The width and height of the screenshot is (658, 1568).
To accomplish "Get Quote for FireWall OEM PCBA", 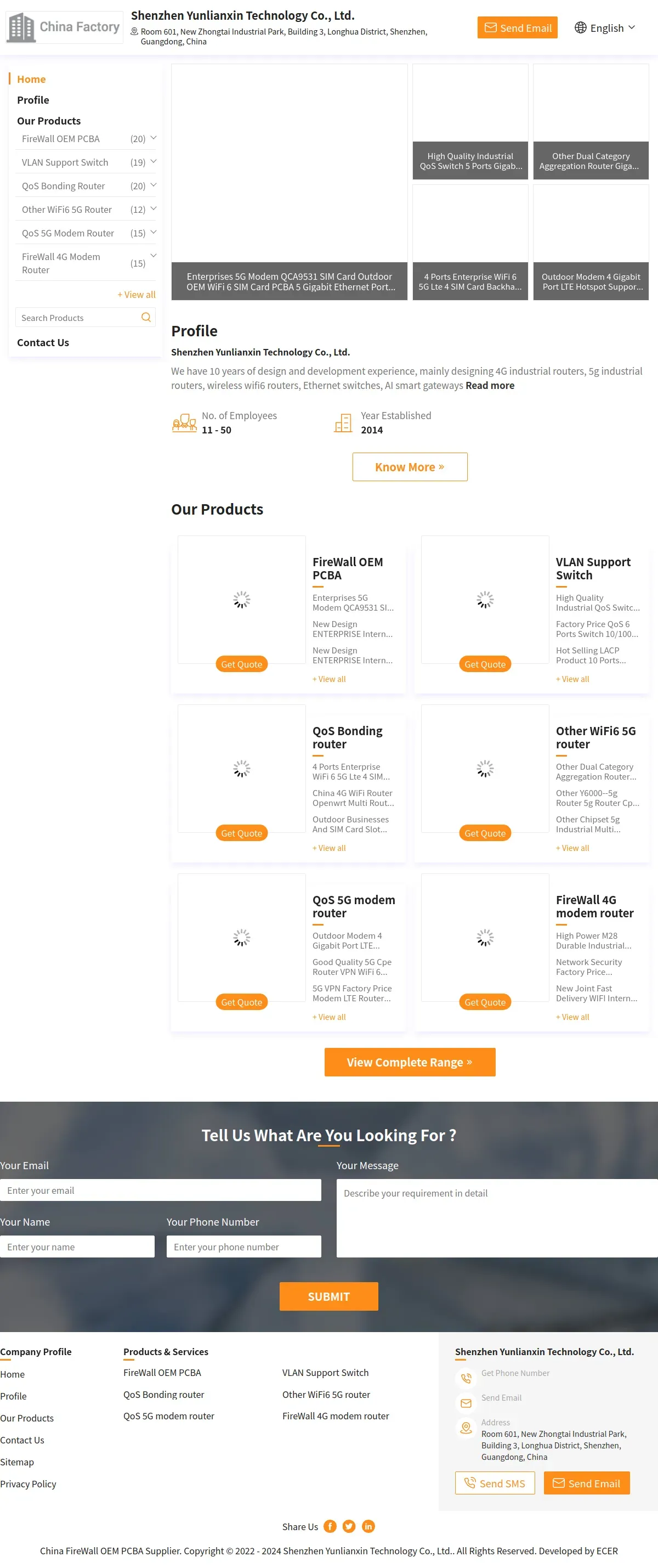I will [241, 664].
